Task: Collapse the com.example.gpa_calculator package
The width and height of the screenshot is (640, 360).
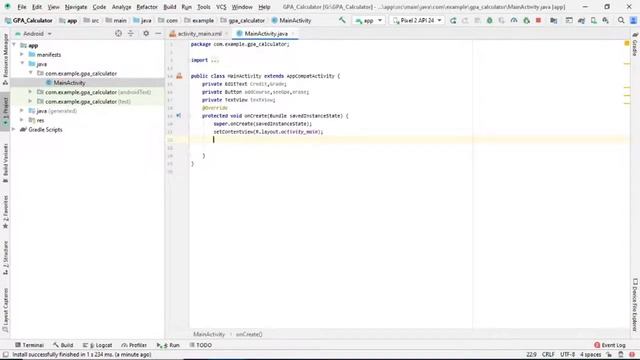Action: (x=31, y=73)
